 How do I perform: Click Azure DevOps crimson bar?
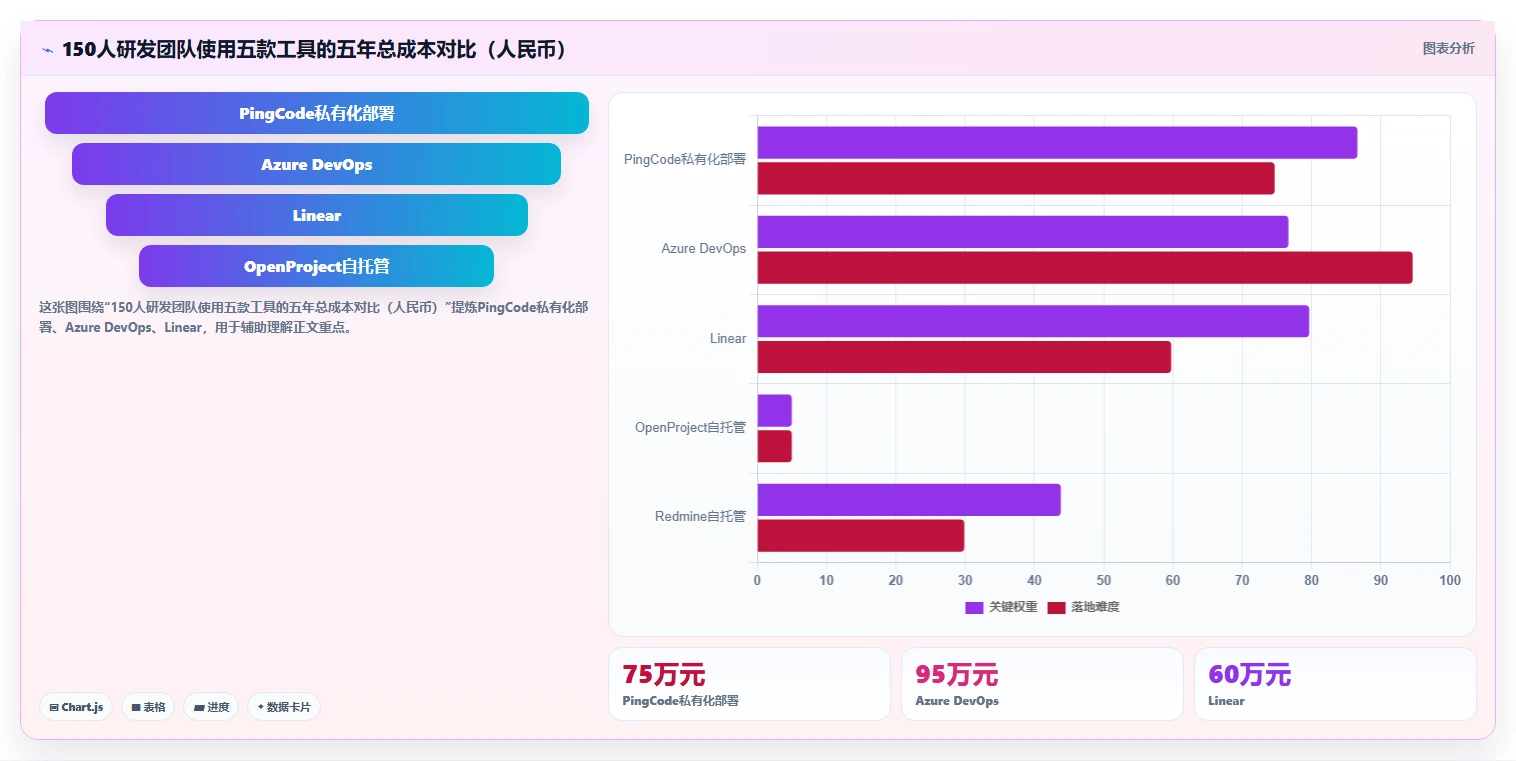(1085, 267)
